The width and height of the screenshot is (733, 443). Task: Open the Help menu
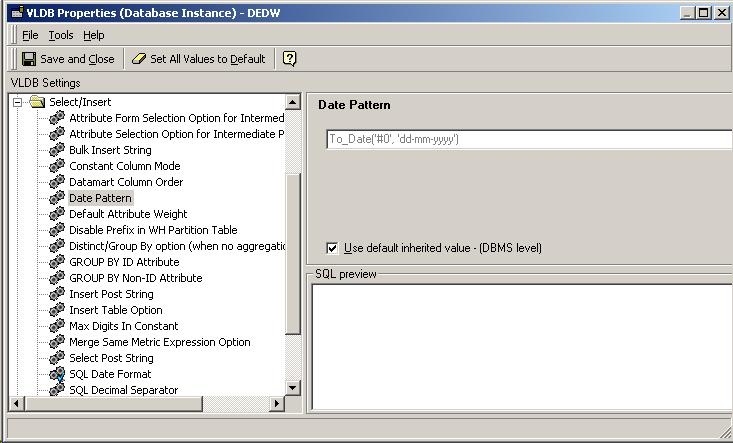pyautogui.click(x=93, y=35)
